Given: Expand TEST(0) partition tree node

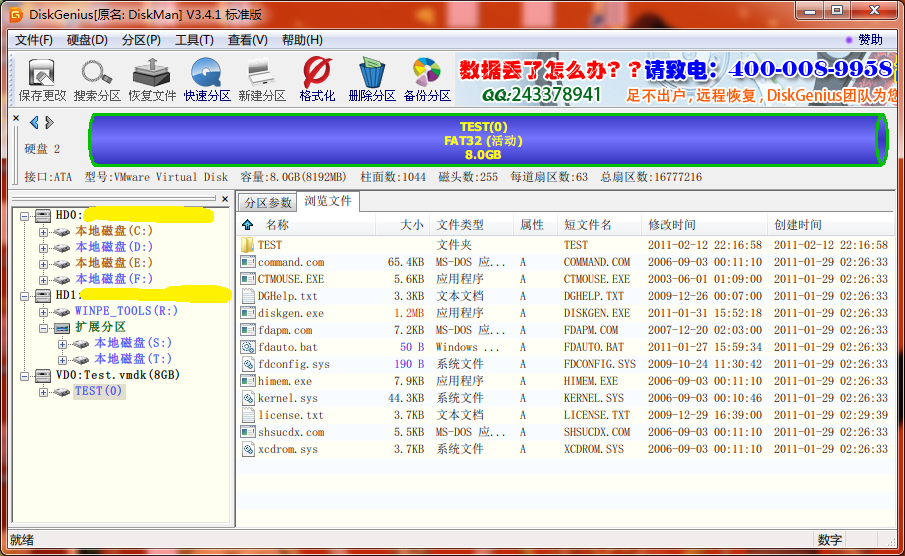Looking at the screenshot, I should click(43, 392).
